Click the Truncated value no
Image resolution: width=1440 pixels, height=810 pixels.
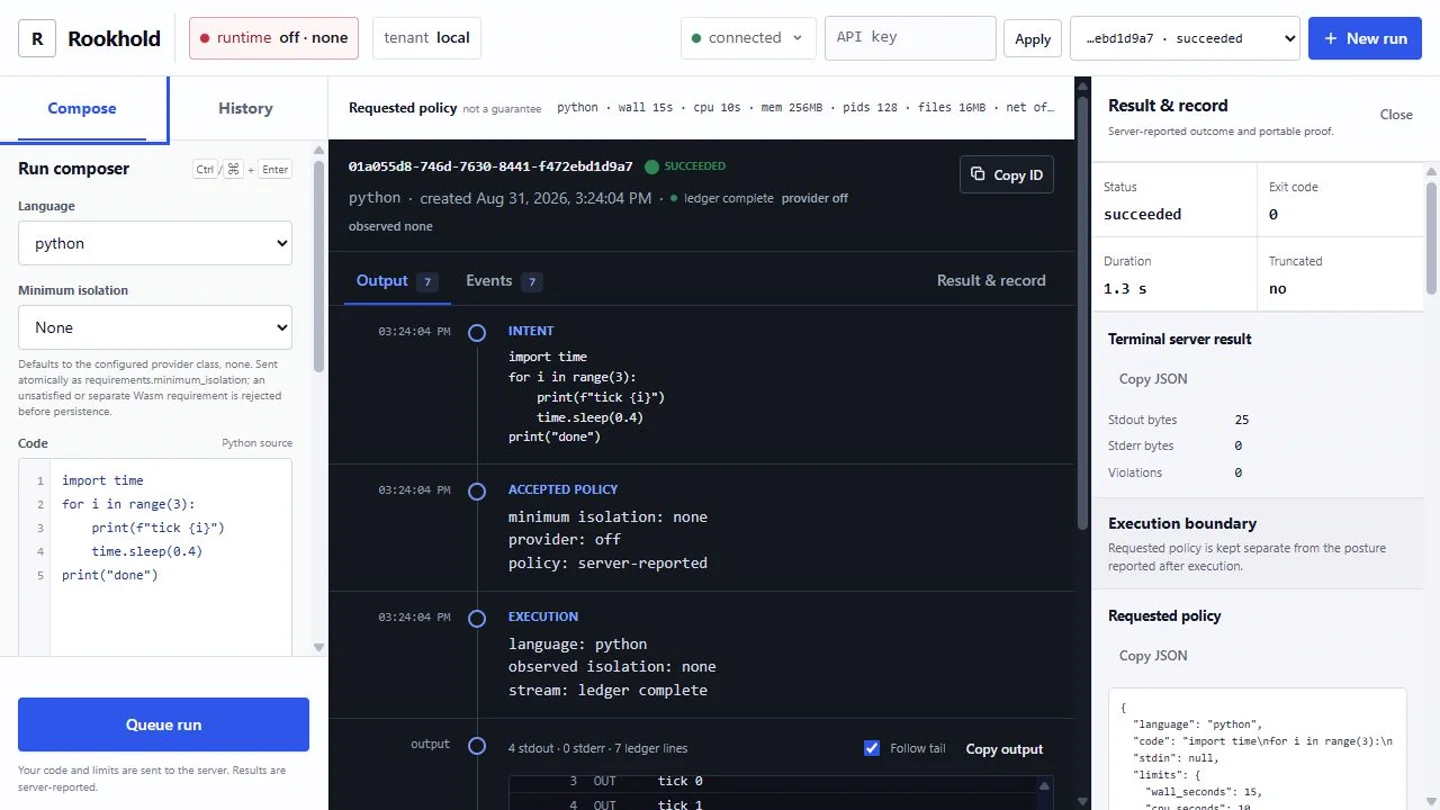click(1278, 289)
